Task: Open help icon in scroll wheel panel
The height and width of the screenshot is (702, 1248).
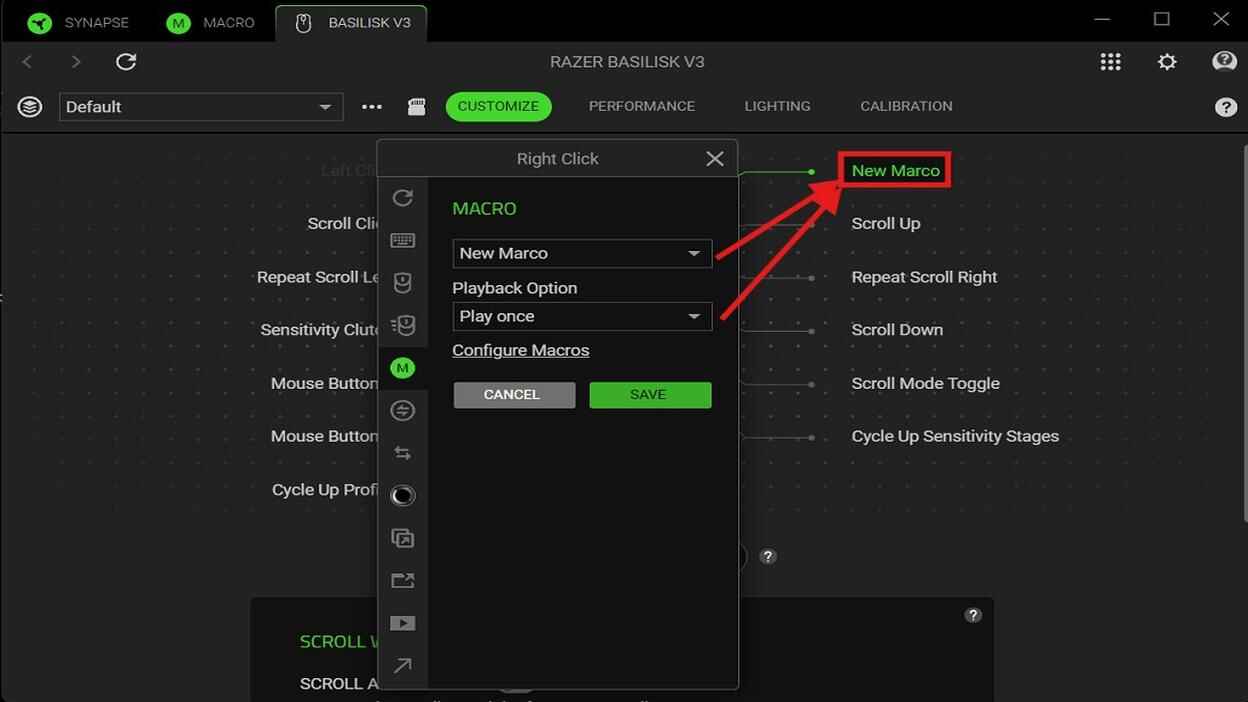Action: point(973,615)
